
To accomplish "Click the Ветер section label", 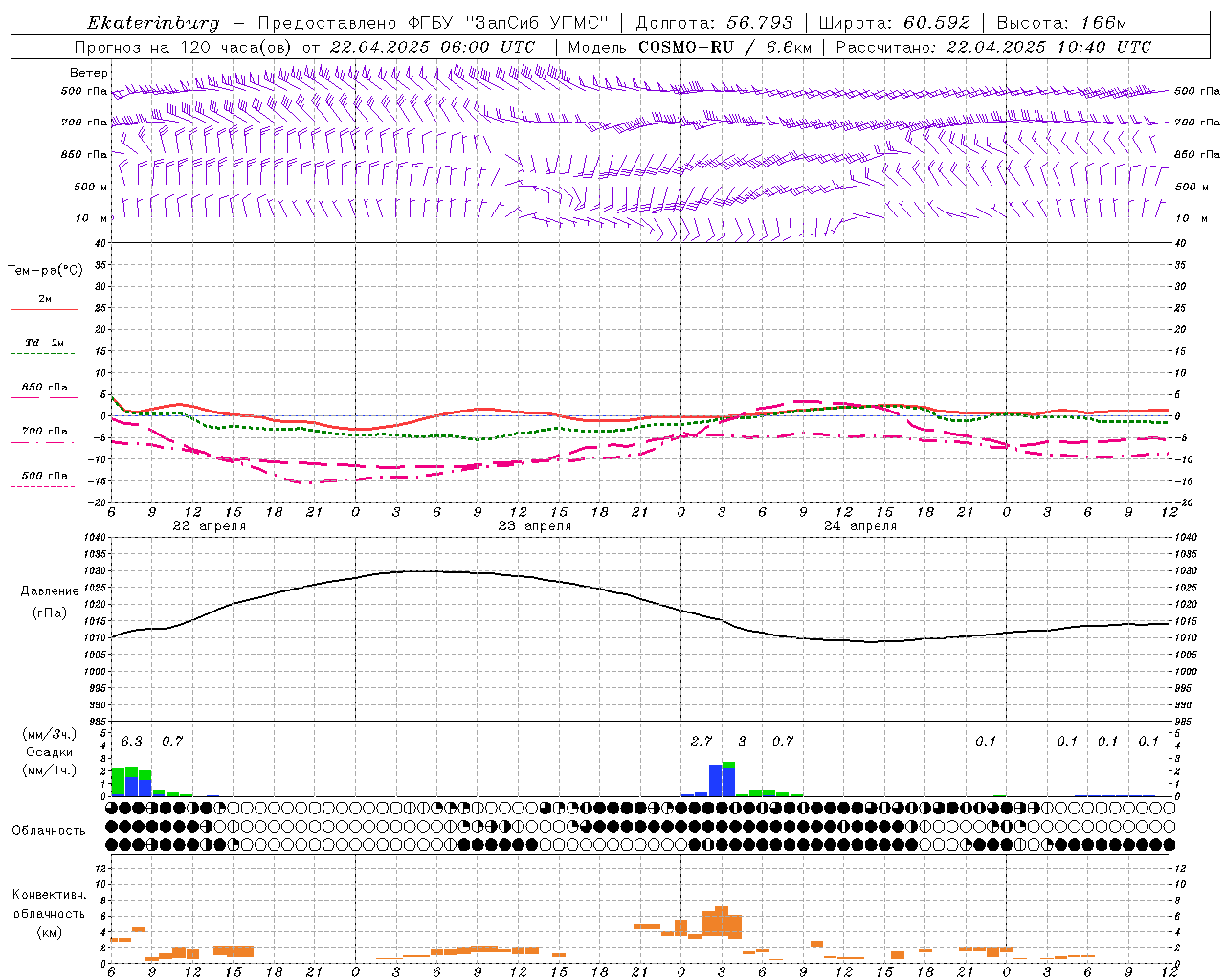I will coord(89,73).
